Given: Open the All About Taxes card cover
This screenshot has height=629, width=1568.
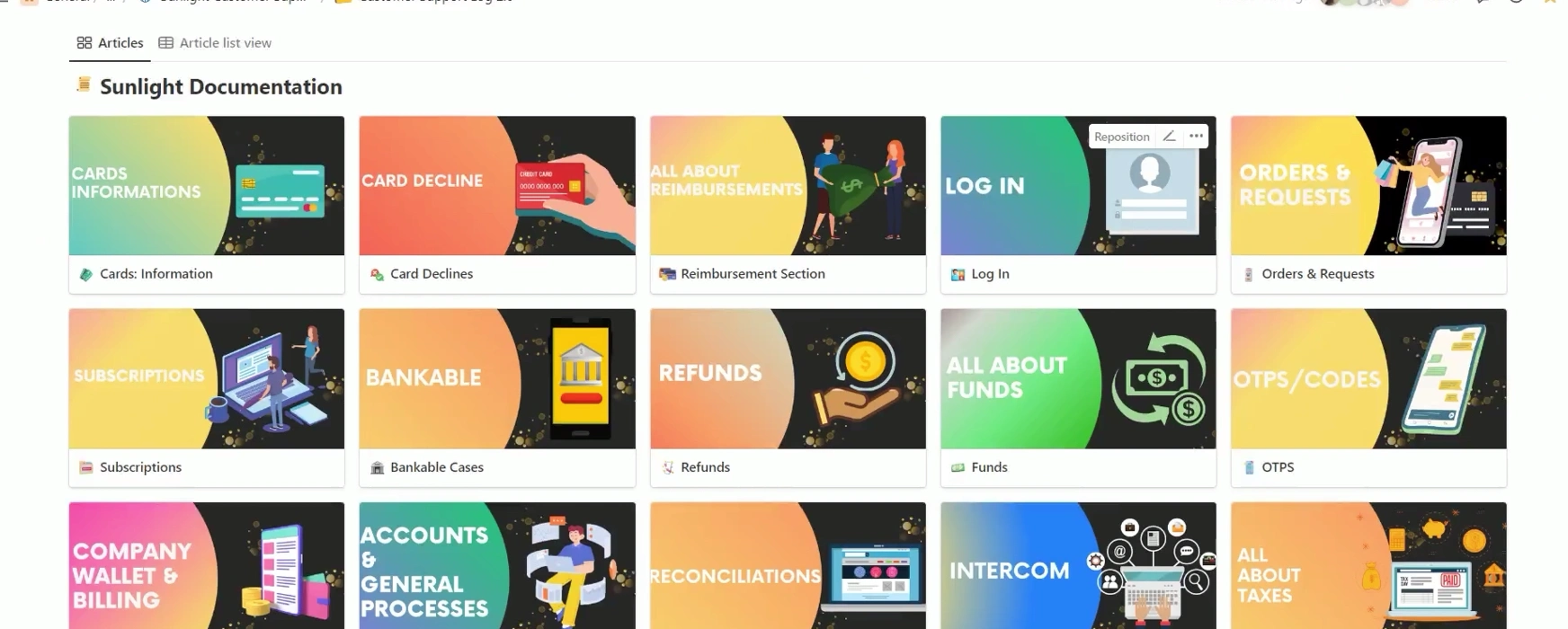Looking at the screenshot, I should (1368, 566).
